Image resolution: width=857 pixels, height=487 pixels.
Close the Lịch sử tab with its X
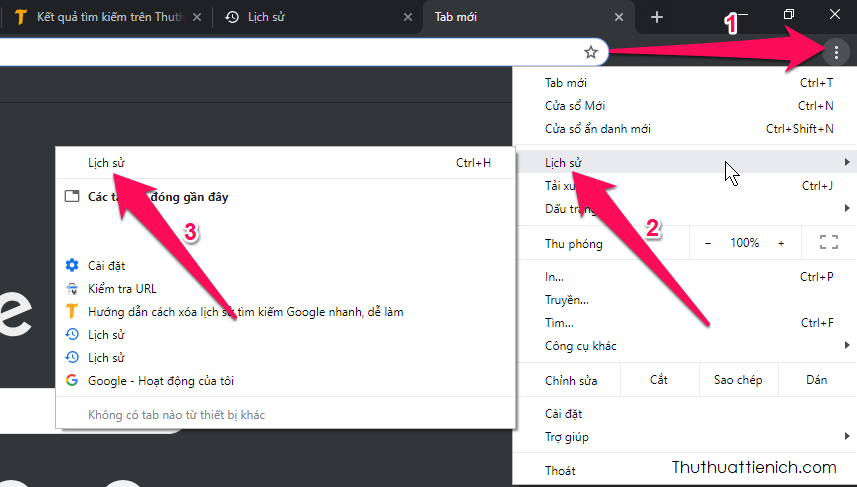coord(406,17)
